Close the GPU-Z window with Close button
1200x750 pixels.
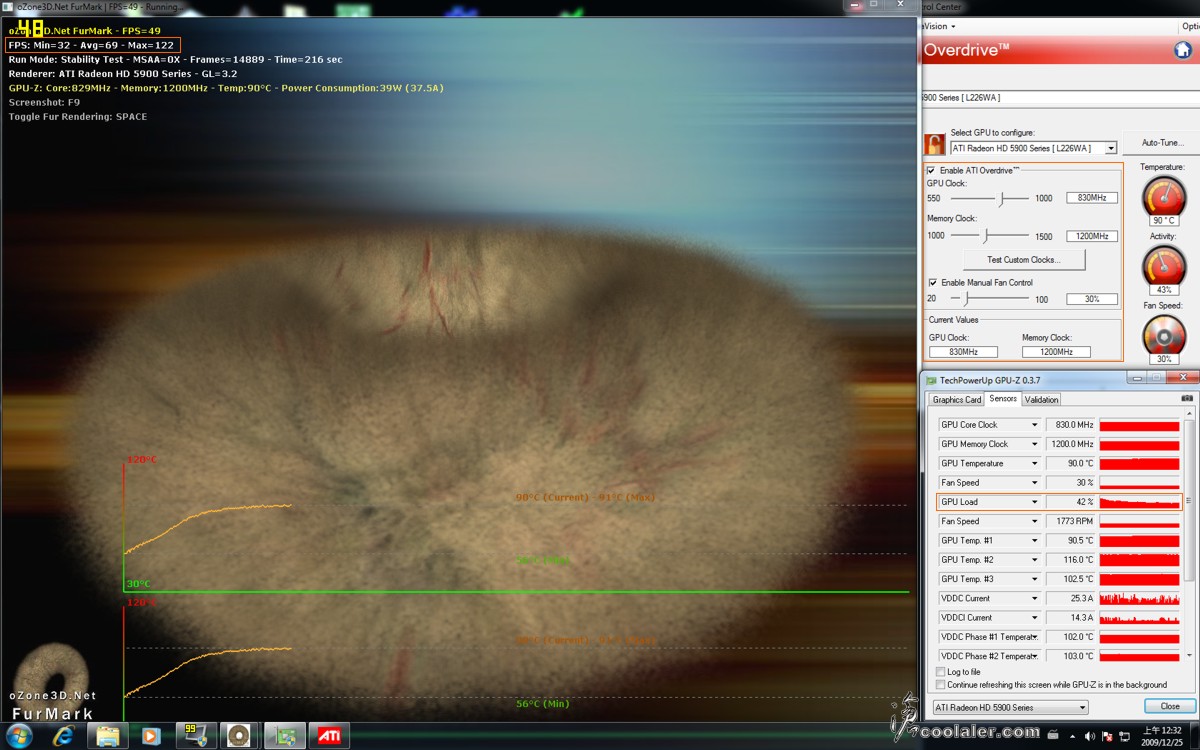tap(1169, 707)
